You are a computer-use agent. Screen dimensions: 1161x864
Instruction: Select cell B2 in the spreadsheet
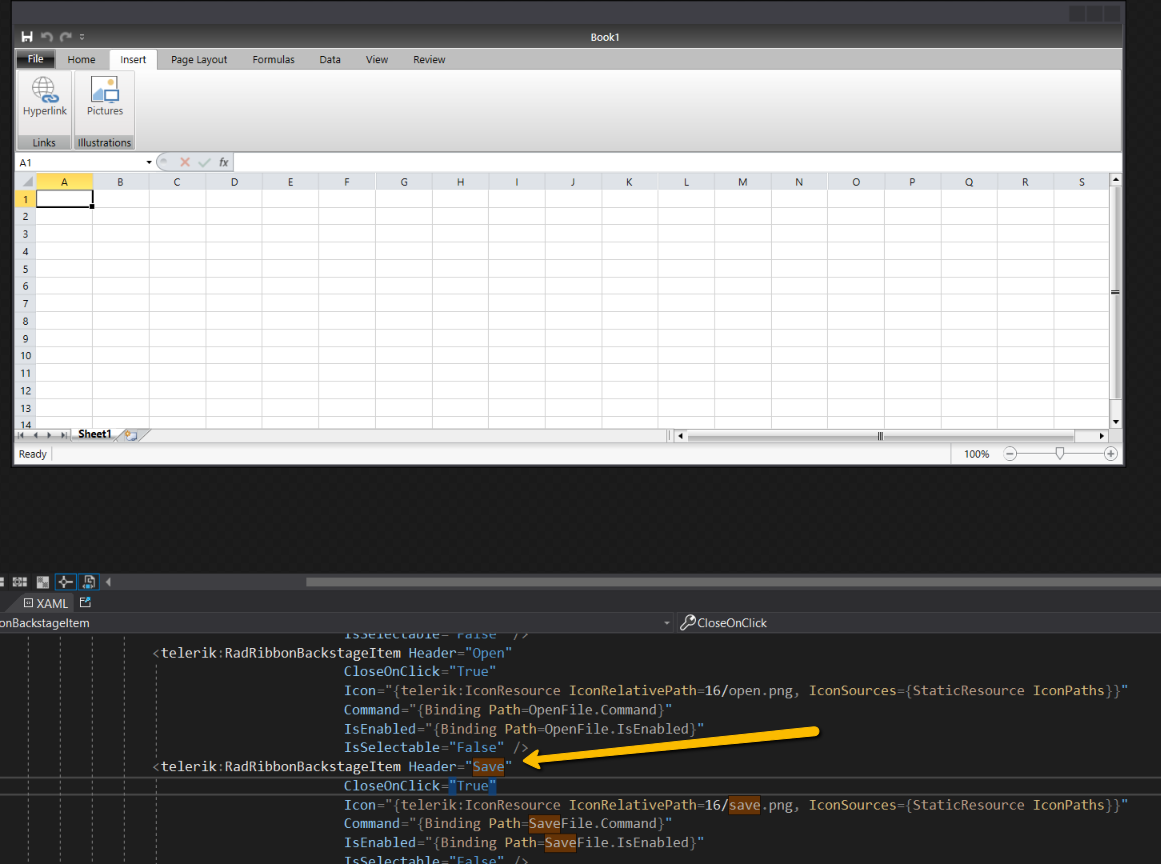pyautogui.click(x=120, y=216)
